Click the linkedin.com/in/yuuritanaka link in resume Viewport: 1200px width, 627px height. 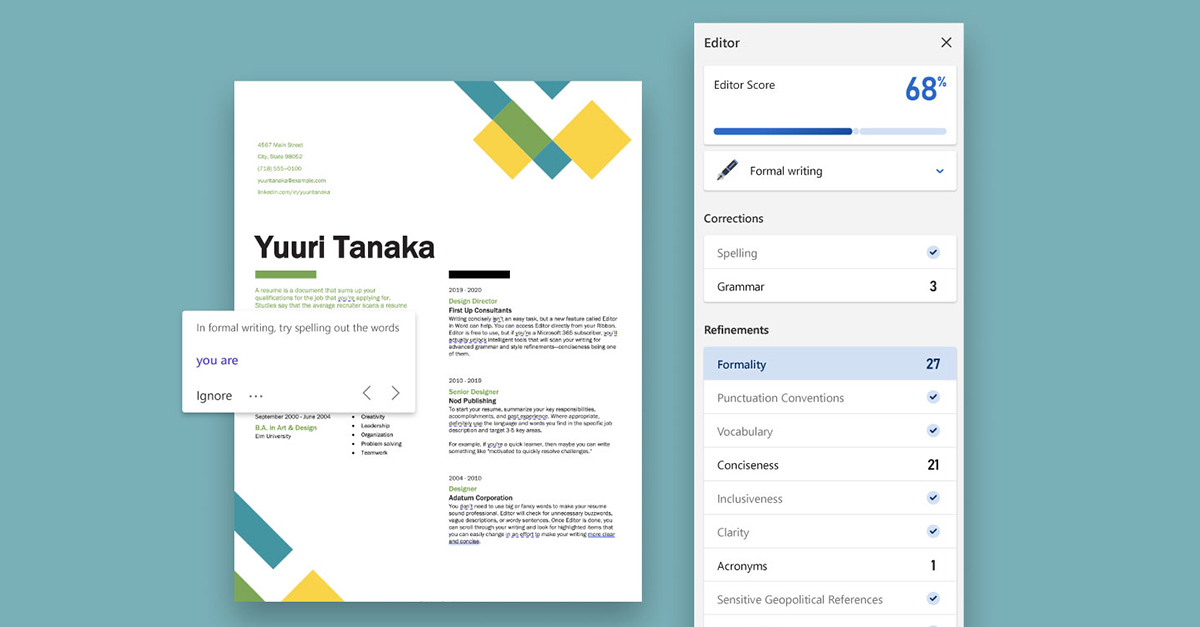293,192
